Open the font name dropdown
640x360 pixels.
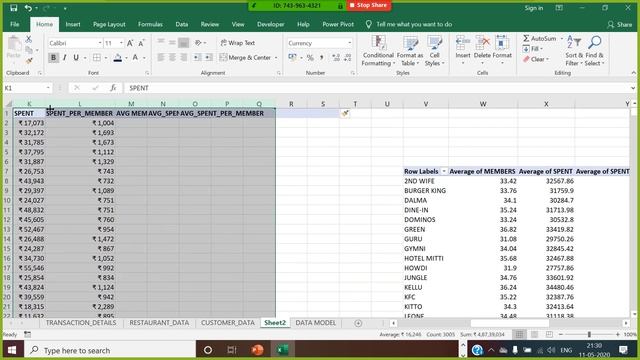click(100, 43)
